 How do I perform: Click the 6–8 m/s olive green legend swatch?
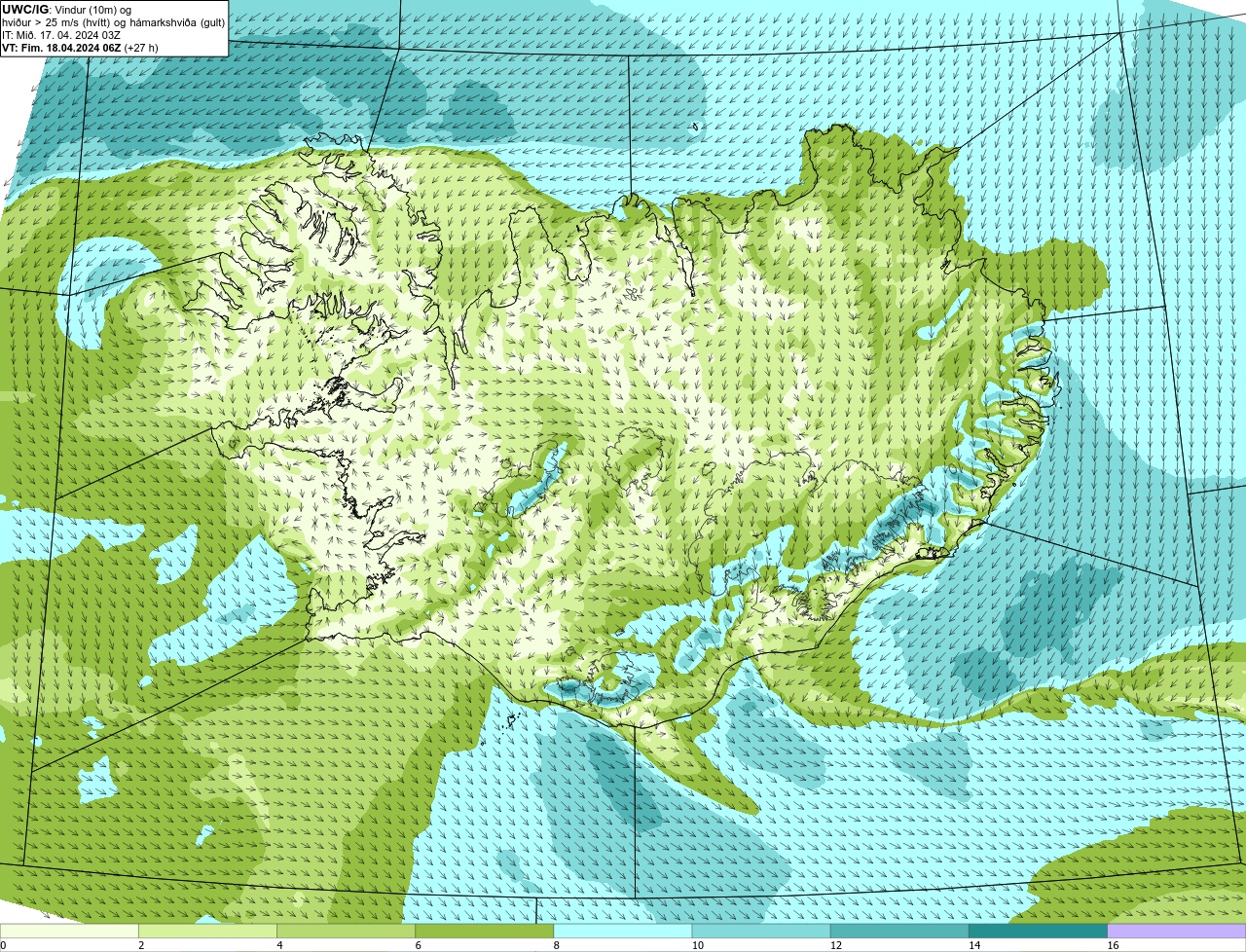click(x=485, y=932)
